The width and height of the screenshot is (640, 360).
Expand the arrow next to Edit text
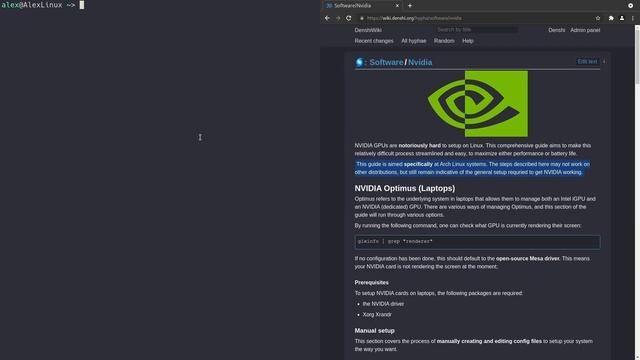click(x=604, y=62)
